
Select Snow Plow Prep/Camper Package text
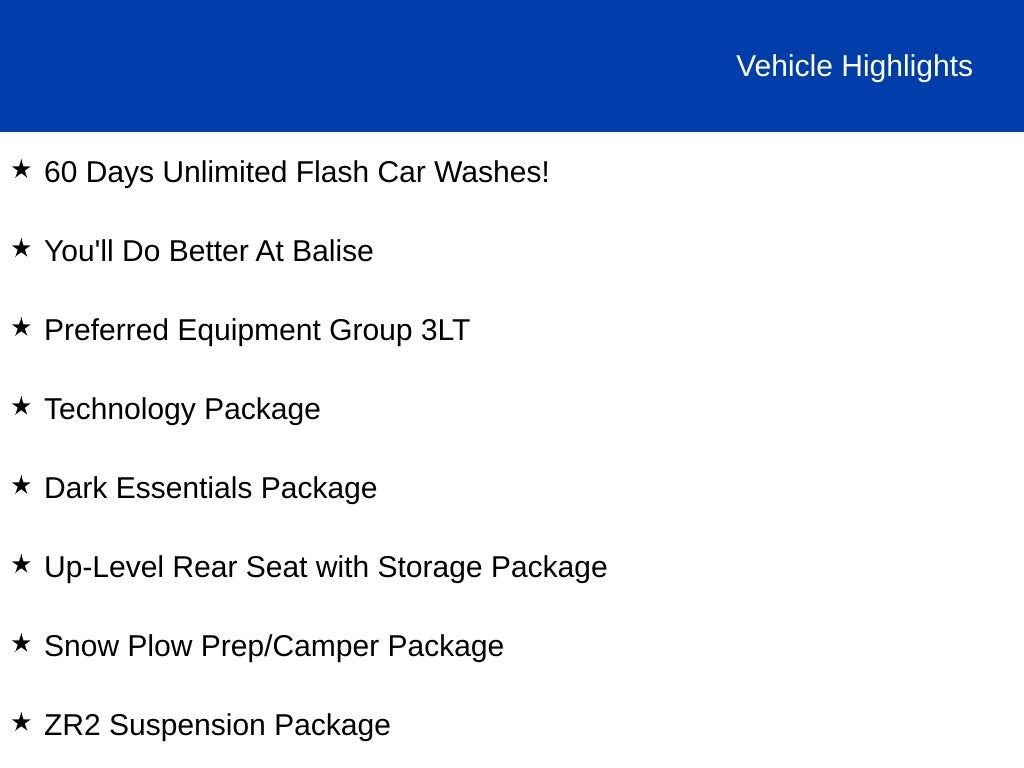(x=273, y=646)
